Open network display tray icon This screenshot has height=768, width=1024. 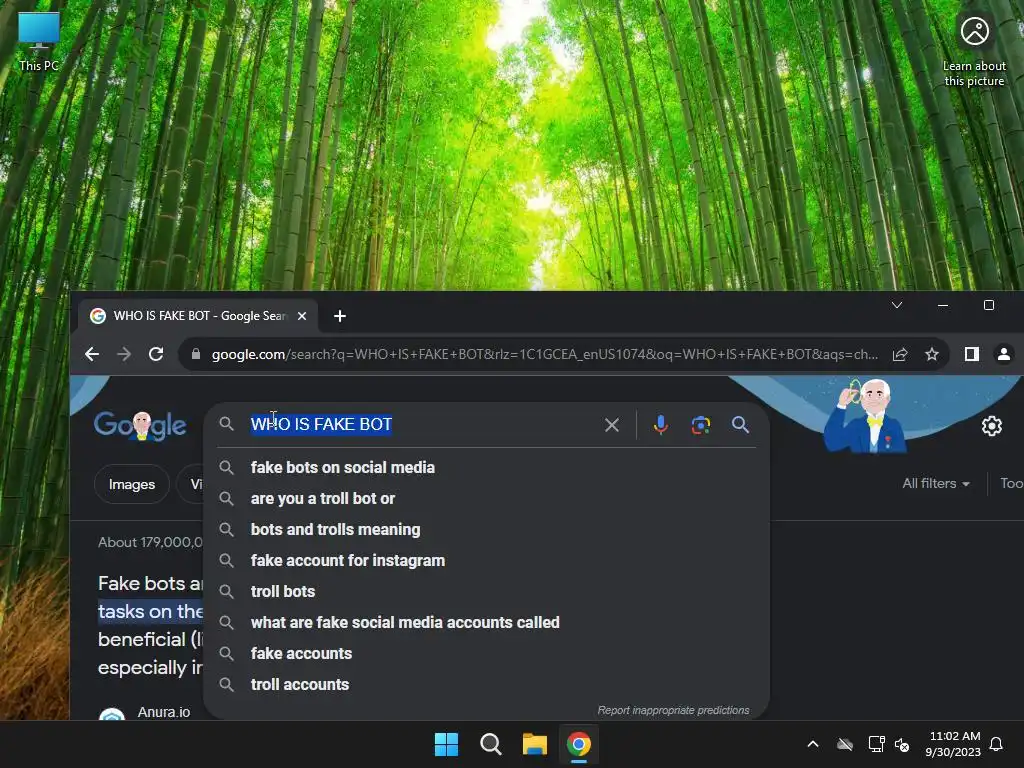point(876,744)
